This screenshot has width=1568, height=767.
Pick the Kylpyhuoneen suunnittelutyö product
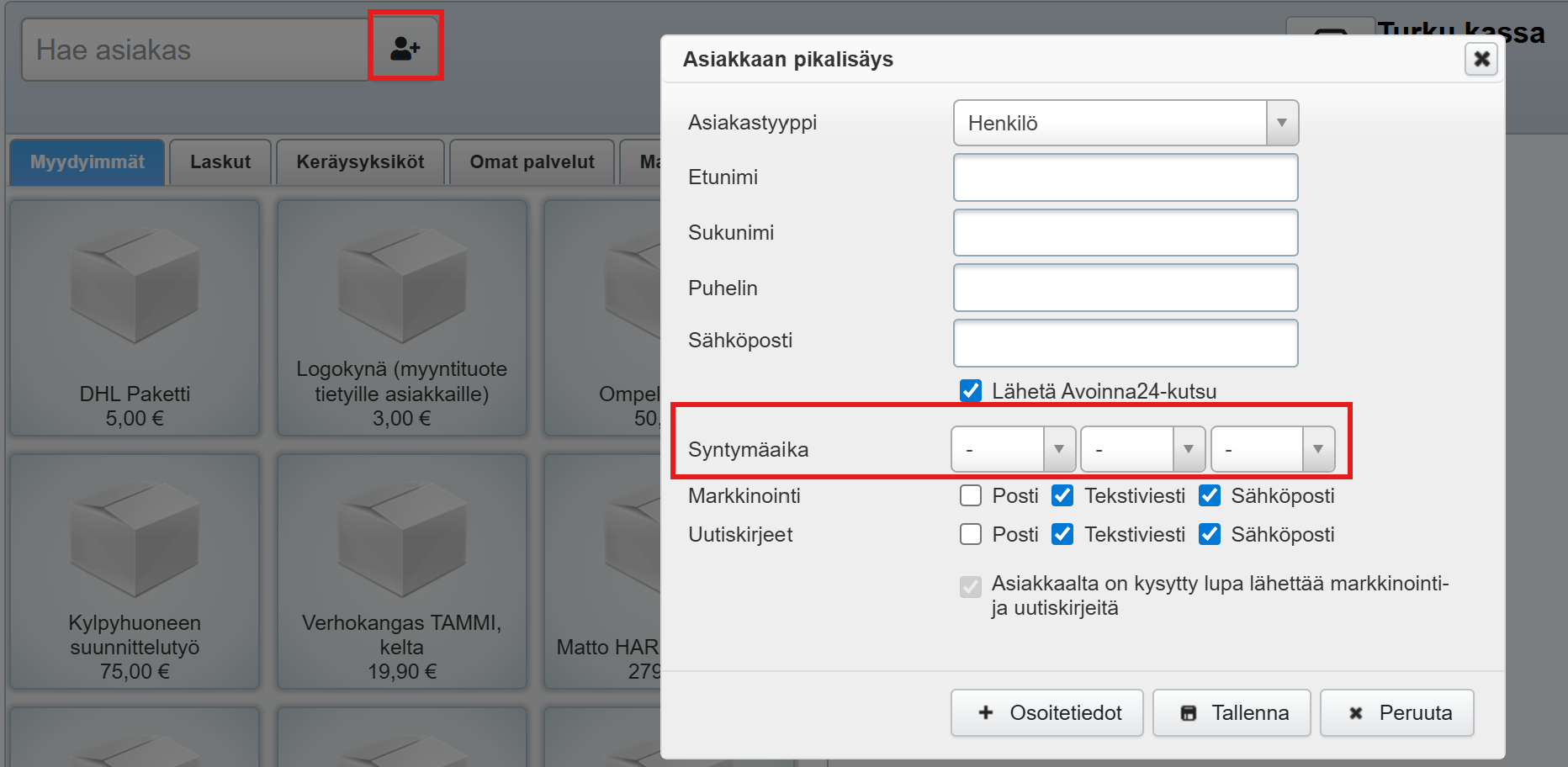coord(135,572)
